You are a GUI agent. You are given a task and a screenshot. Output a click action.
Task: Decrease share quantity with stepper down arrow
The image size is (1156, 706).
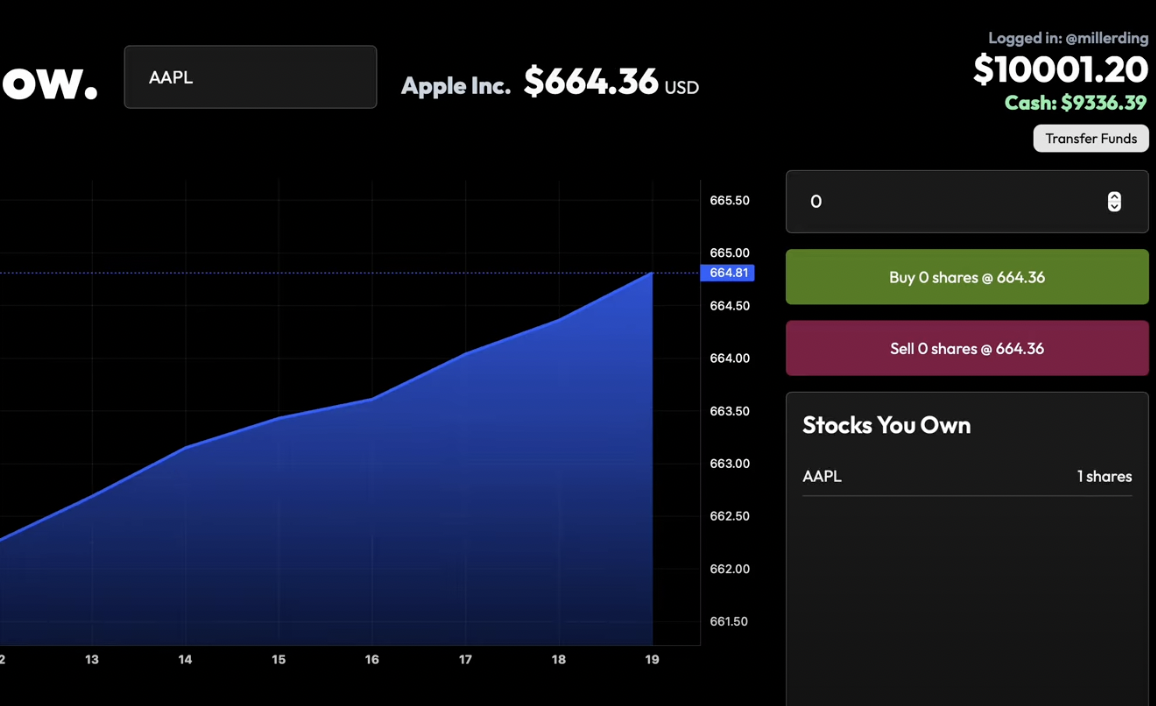pos(1114,208)
